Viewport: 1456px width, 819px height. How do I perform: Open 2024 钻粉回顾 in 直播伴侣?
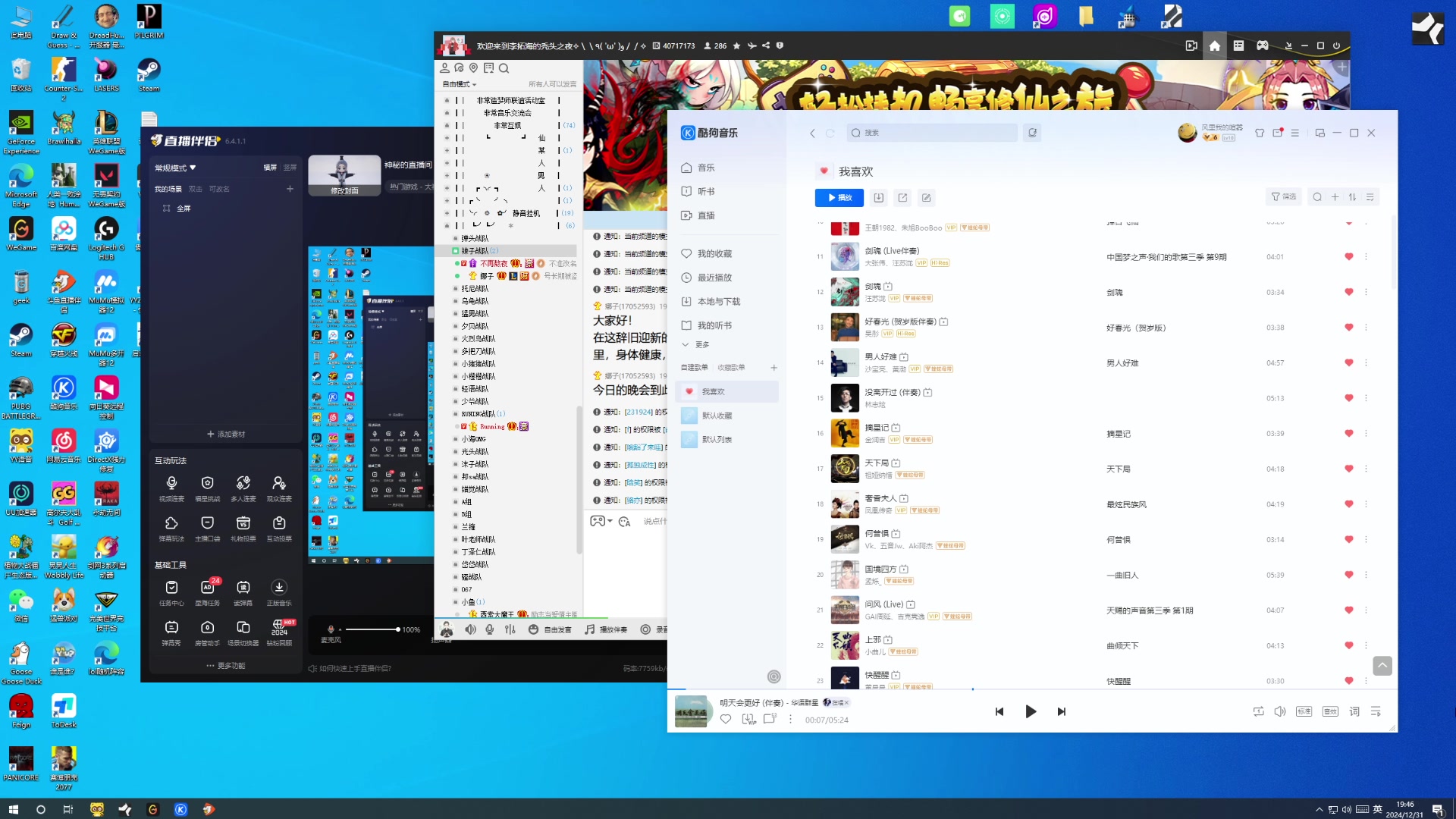click(x=279, y=633)
